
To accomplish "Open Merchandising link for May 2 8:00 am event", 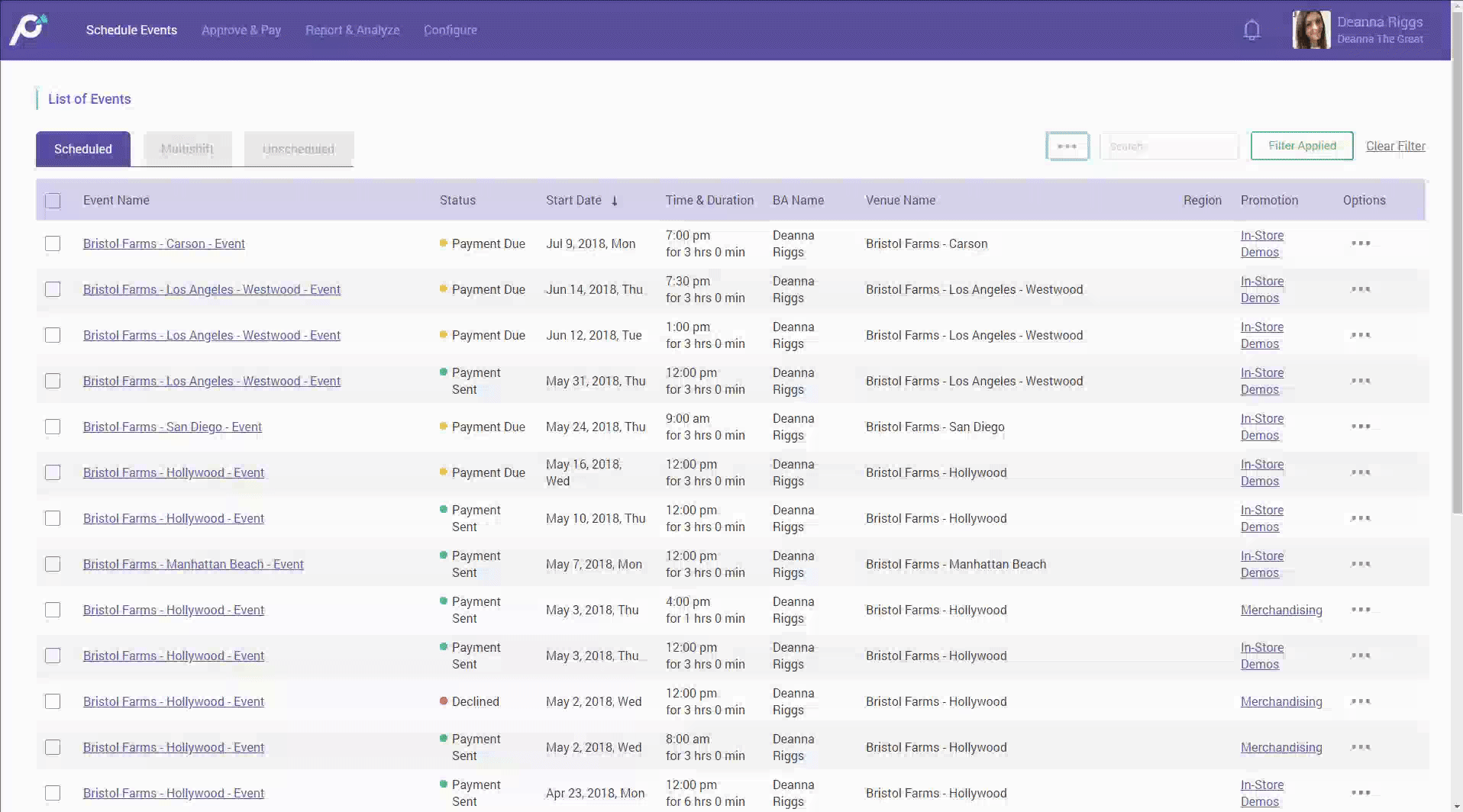I will [1281, 747].
